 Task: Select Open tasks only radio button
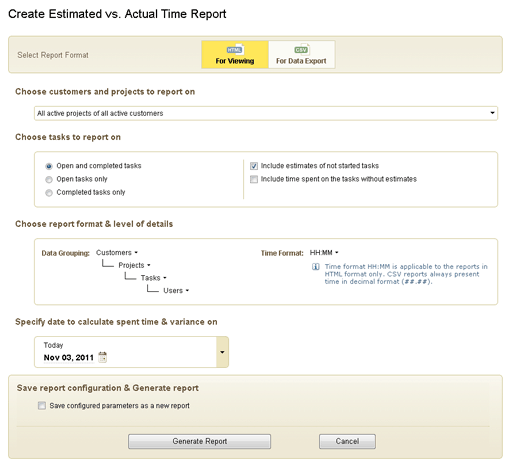pos(49,179)
